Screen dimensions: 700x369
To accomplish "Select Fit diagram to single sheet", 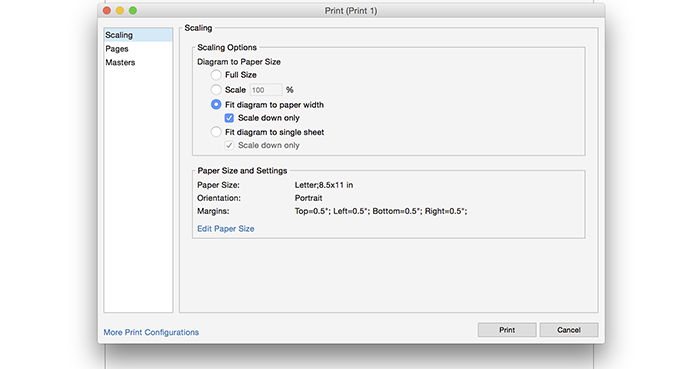I will click(216, 132).
